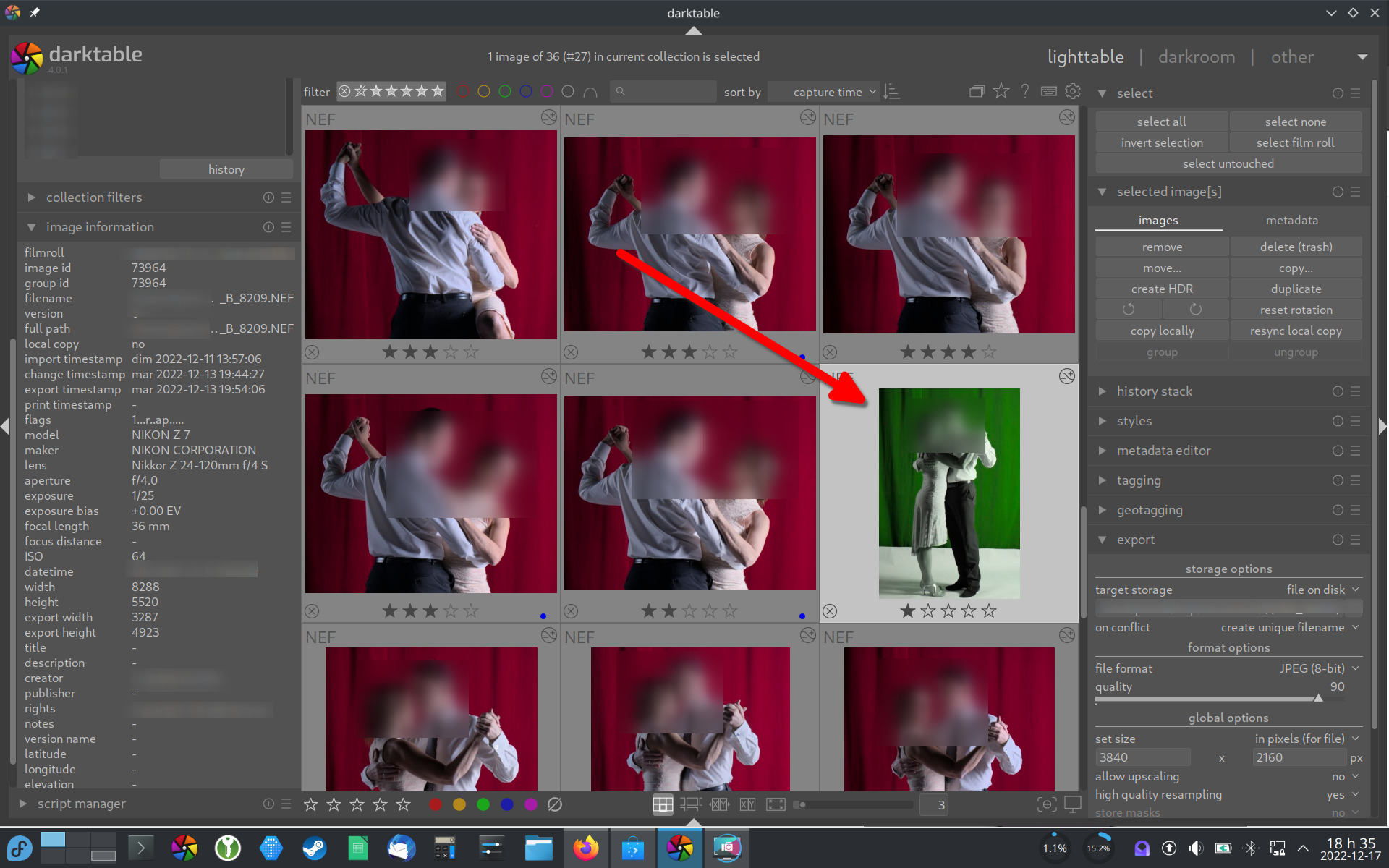Apply the red color label at bottom

[x=435, y=804]
